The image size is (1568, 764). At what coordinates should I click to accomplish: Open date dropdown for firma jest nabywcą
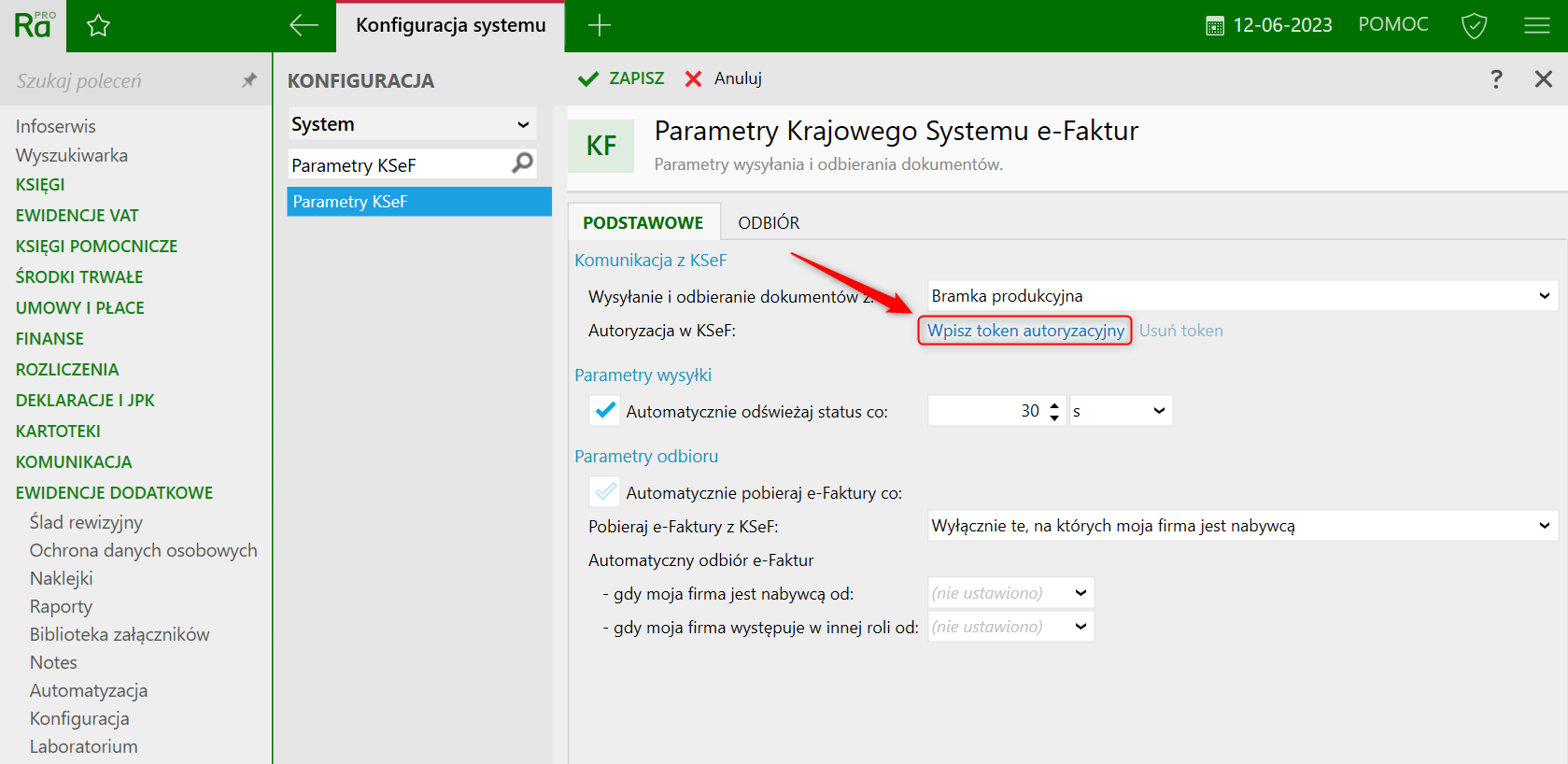(1010, 593)
